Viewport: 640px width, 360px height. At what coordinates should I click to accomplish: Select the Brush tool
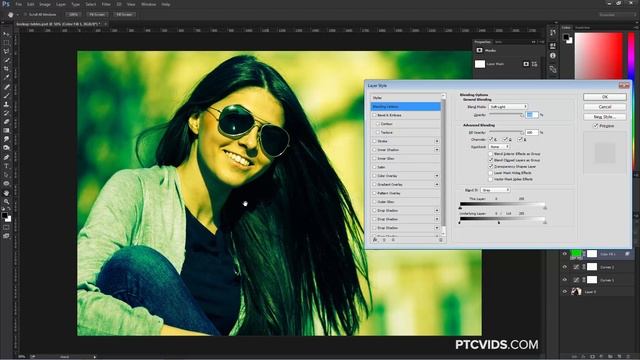point(6,96)
